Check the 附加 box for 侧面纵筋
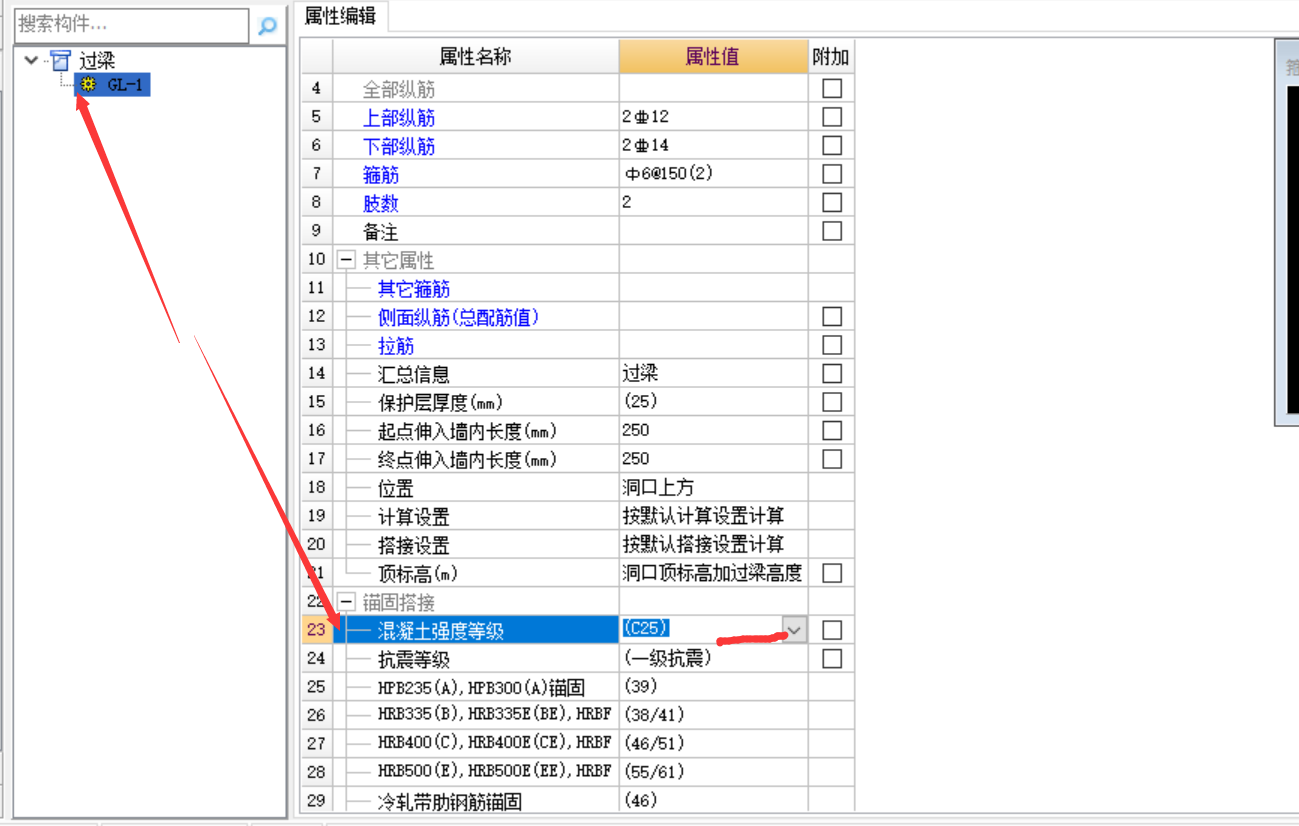Viewport: 1299px width, 826px height. pos(832,317)
